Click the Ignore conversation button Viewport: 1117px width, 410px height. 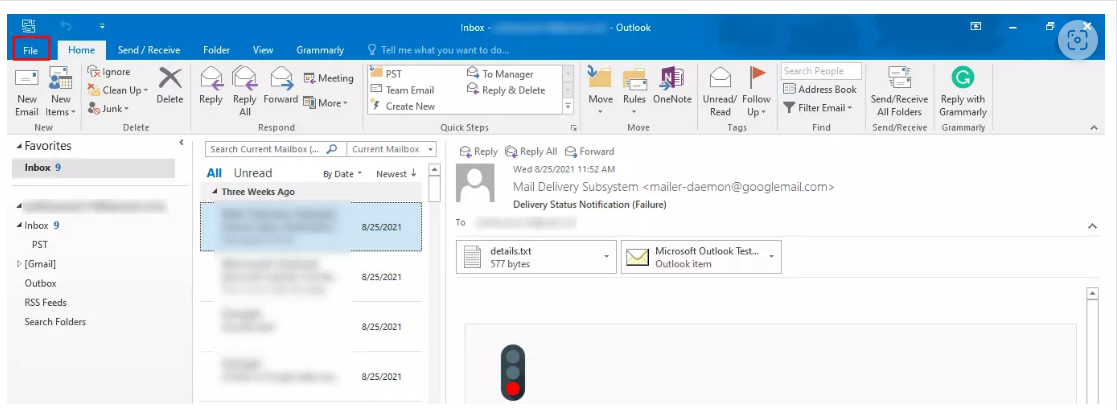click(109, 72)
